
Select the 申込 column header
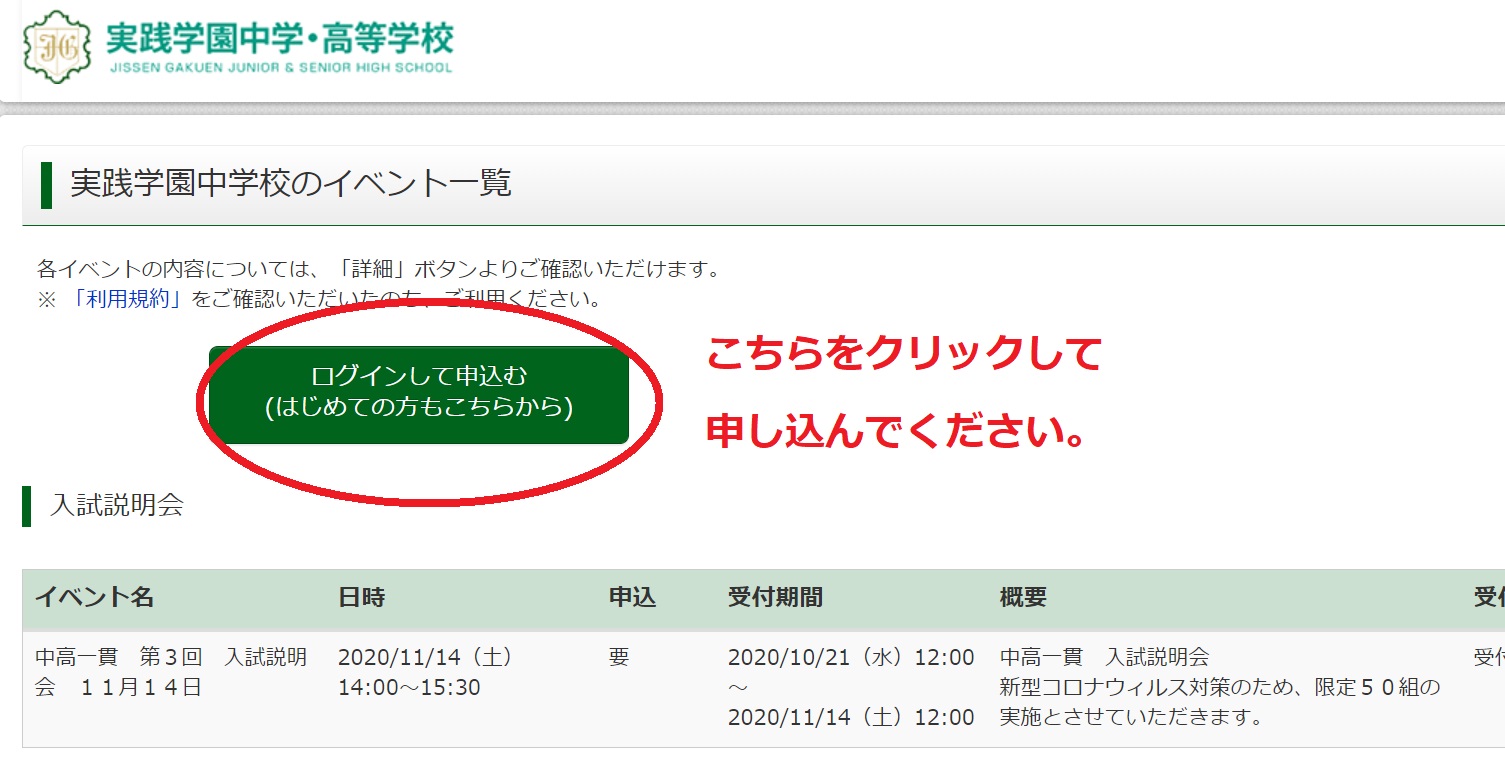click(632, 598)
